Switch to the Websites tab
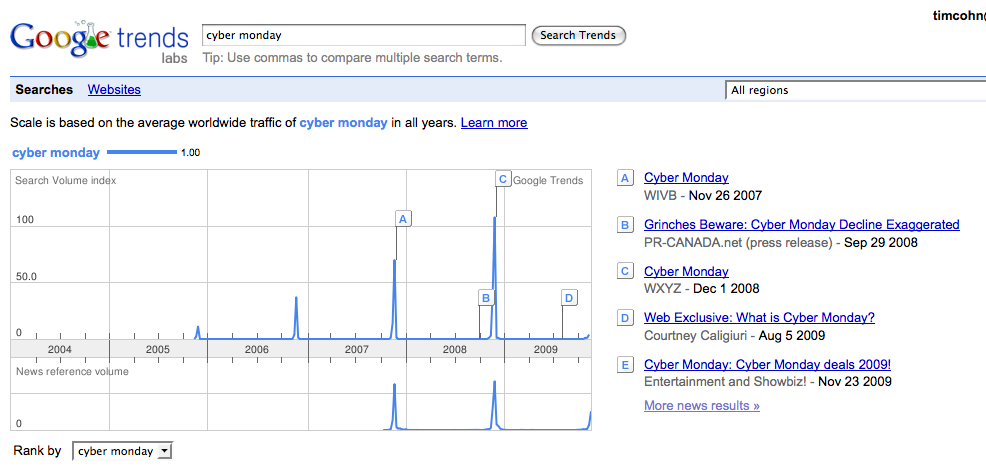This screenshot has width=986, height=468. 114,90
